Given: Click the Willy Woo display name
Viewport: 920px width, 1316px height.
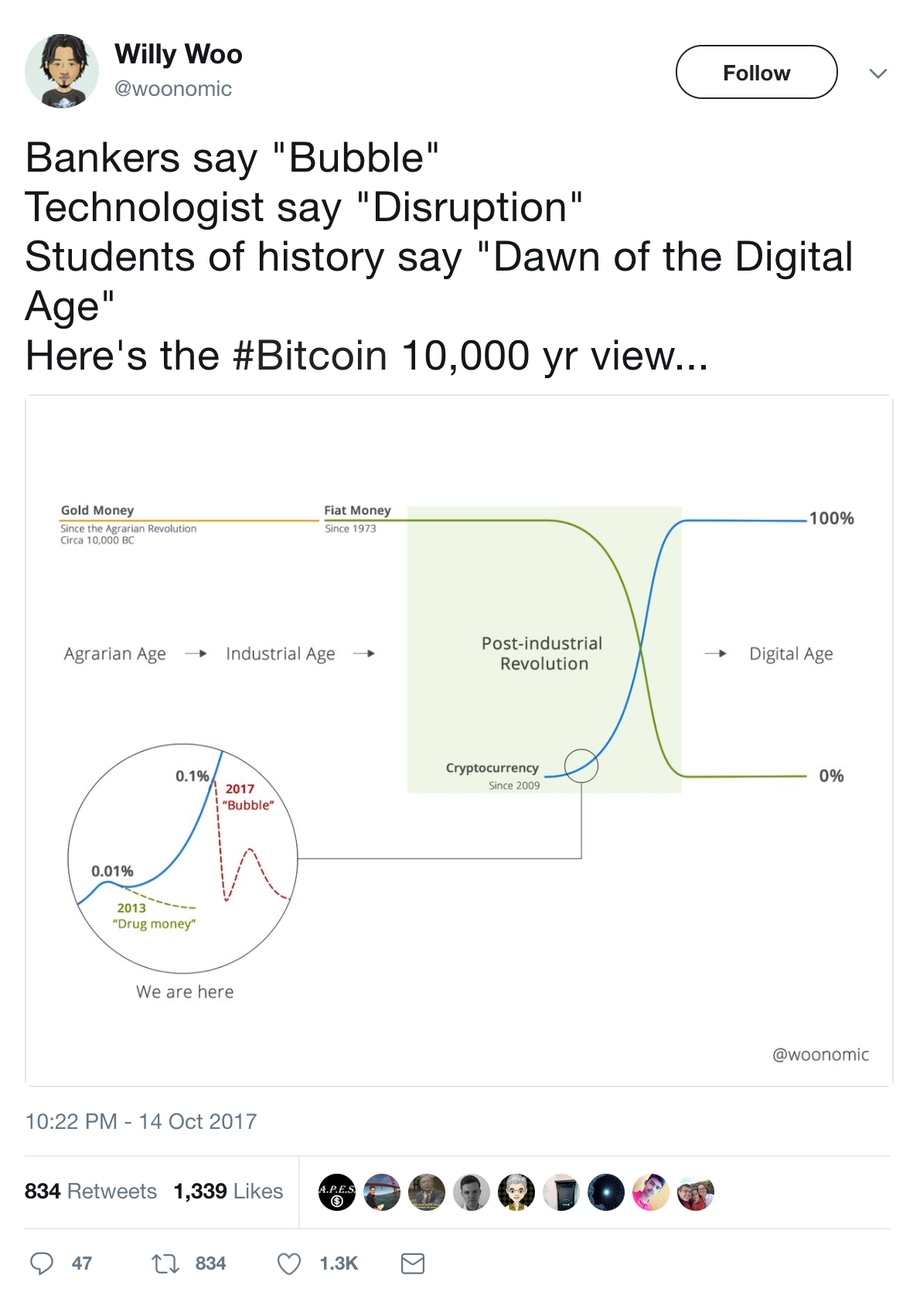Looking at the screenshot, I should tap(179, 54).
